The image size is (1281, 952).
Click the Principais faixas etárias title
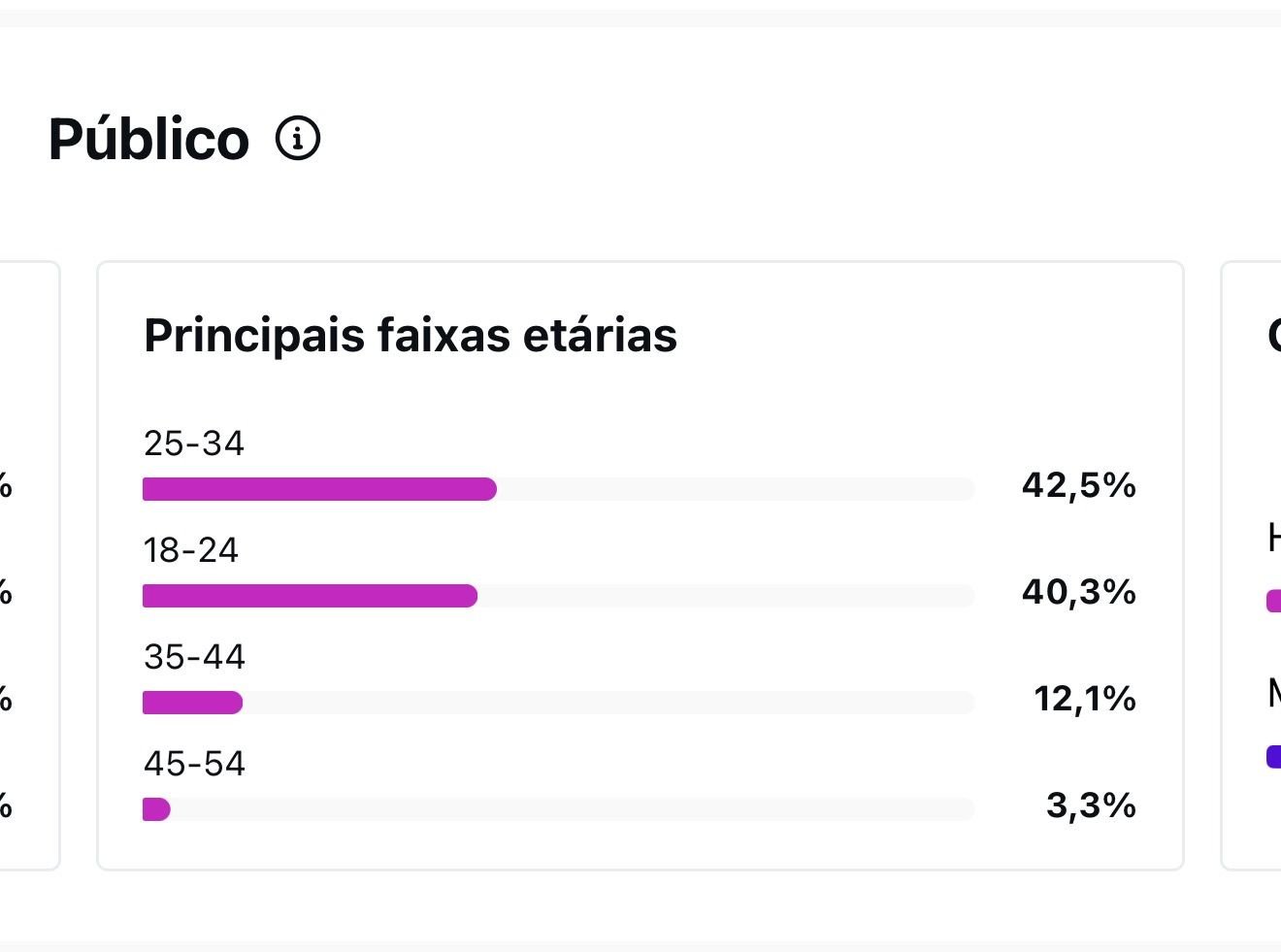pos(410,335)
